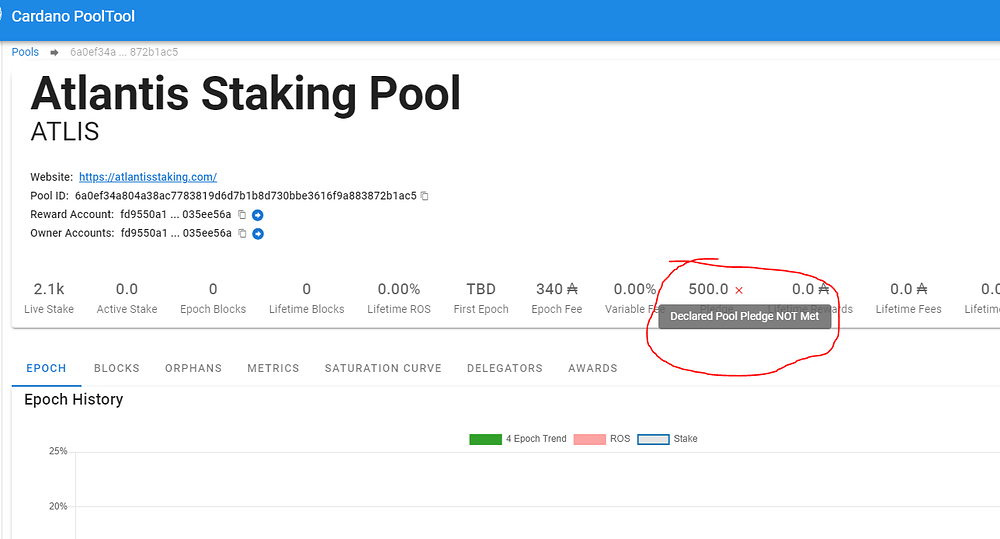Click the Cardano PoolTool header title
The width and height of the screenshot is (1000, 539).
coord(73,16)
